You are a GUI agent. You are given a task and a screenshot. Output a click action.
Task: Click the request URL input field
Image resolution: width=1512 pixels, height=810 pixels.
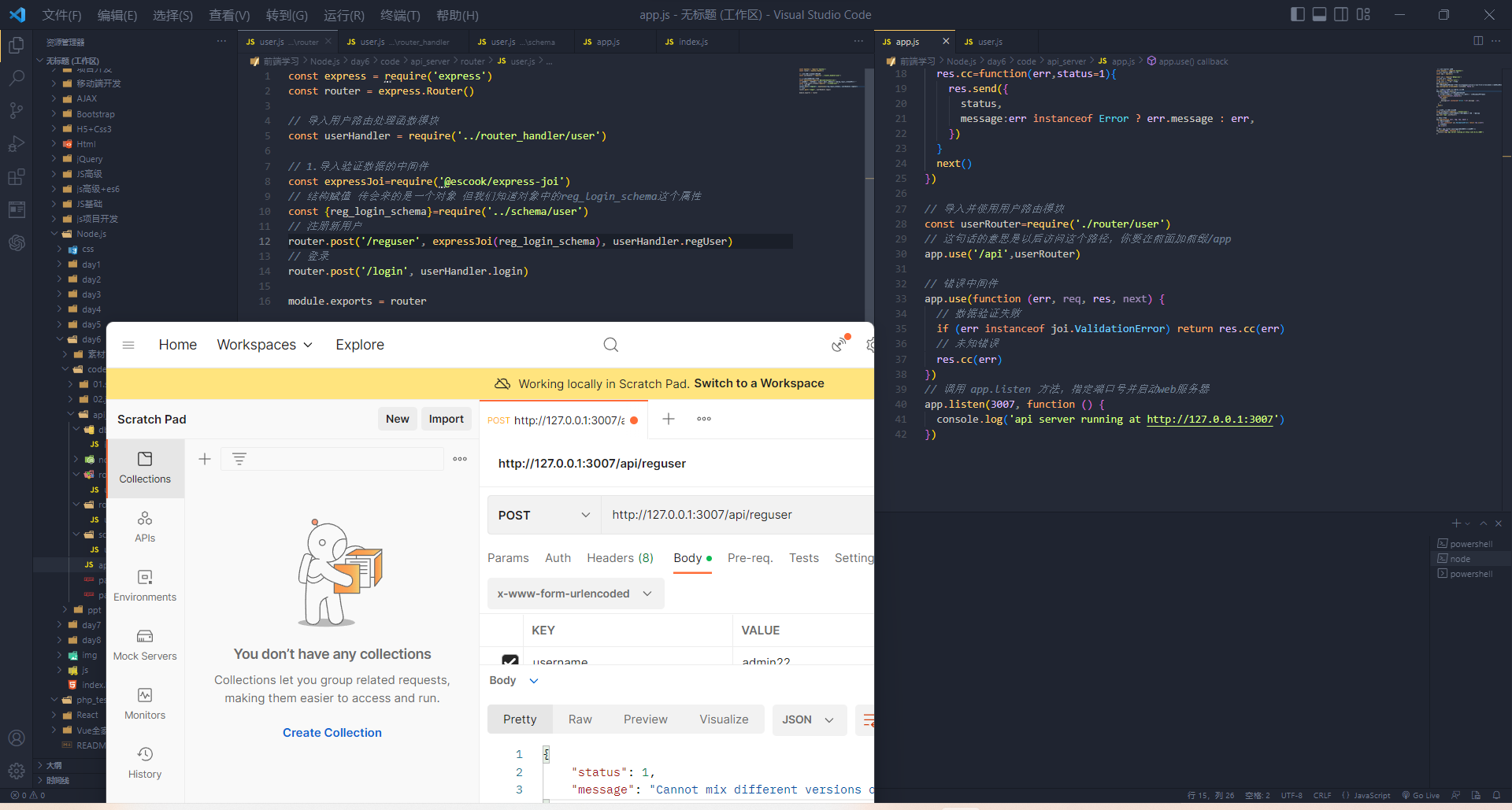pos(738,515)
